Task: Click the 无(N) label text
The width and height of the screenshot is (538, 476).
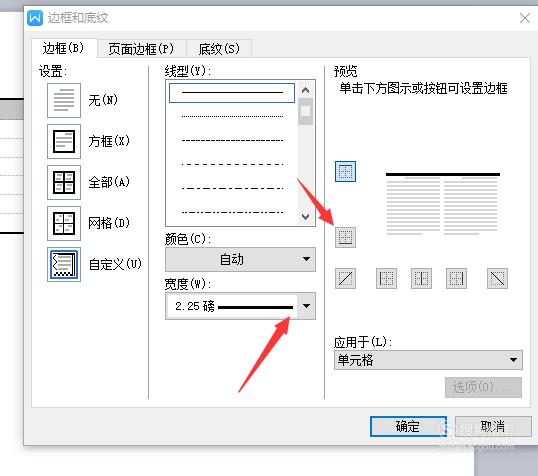Action: point(103,100)
